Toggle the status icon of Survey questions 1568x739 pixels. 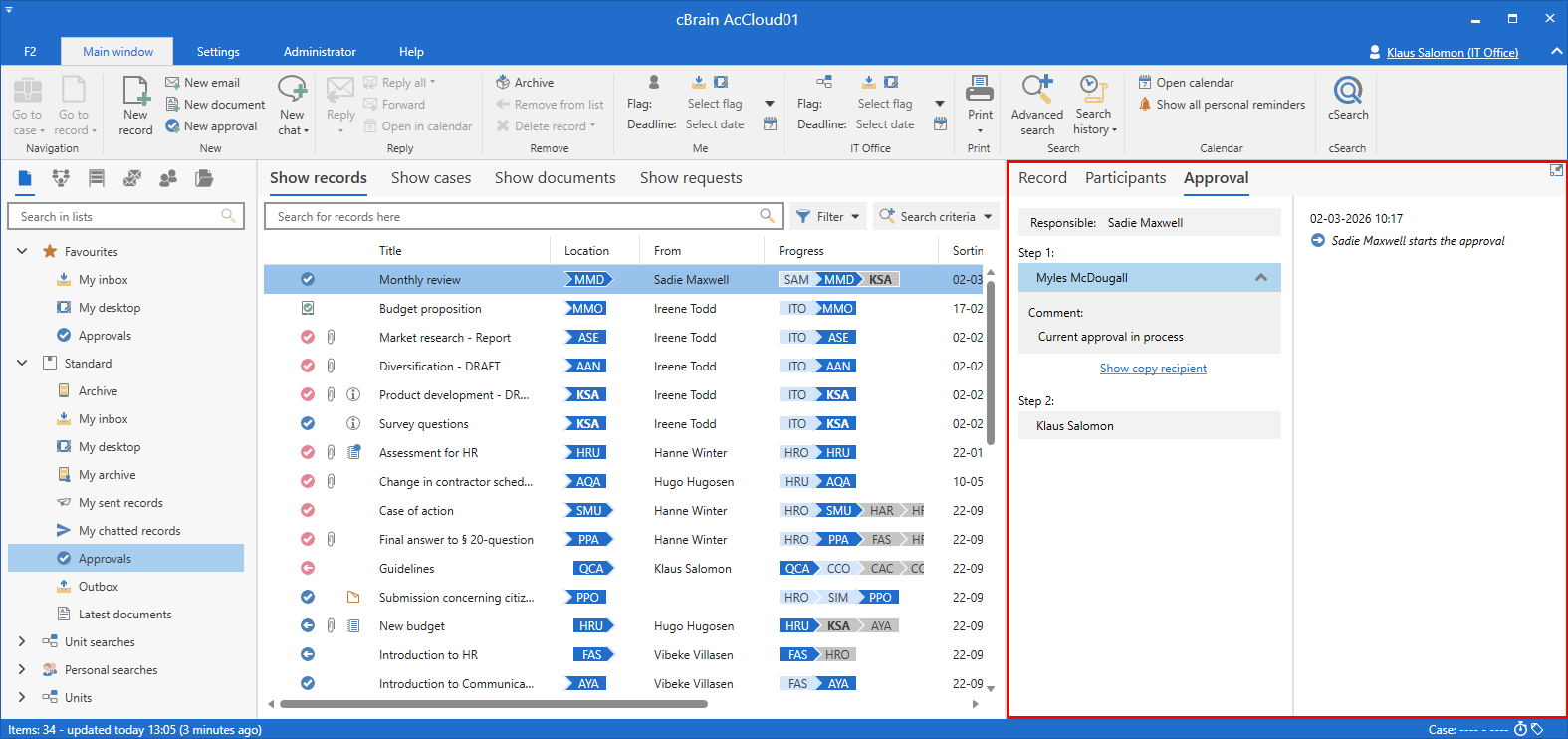(308, 424)
